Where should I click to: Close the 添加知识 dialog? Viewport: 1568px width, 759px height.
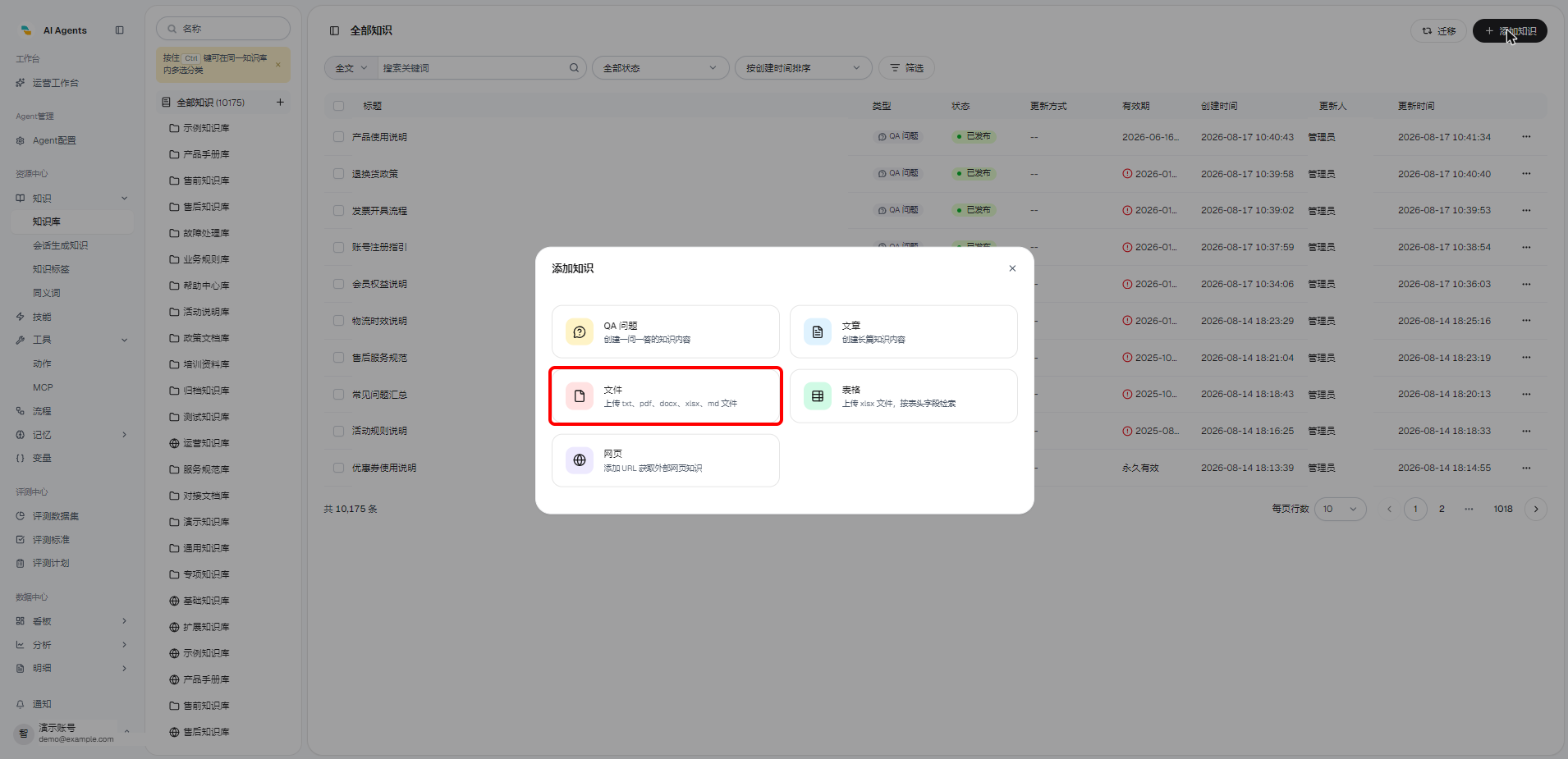[x=1012, y=268]
